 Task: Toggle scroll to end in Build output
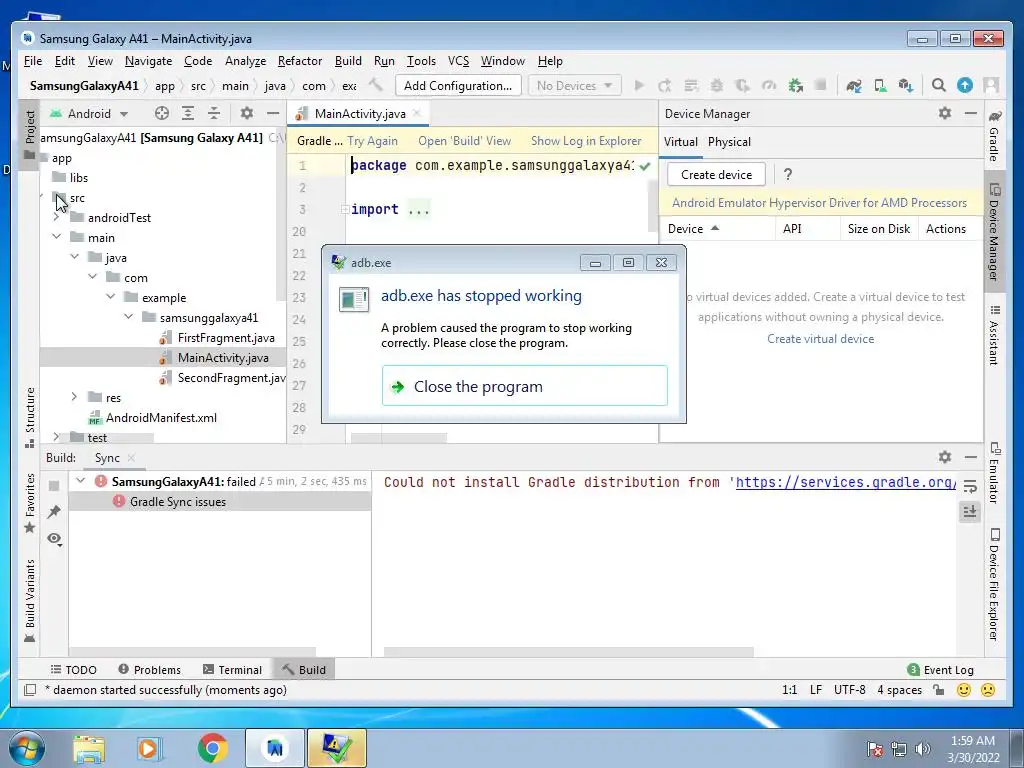[x=970, y=512]
